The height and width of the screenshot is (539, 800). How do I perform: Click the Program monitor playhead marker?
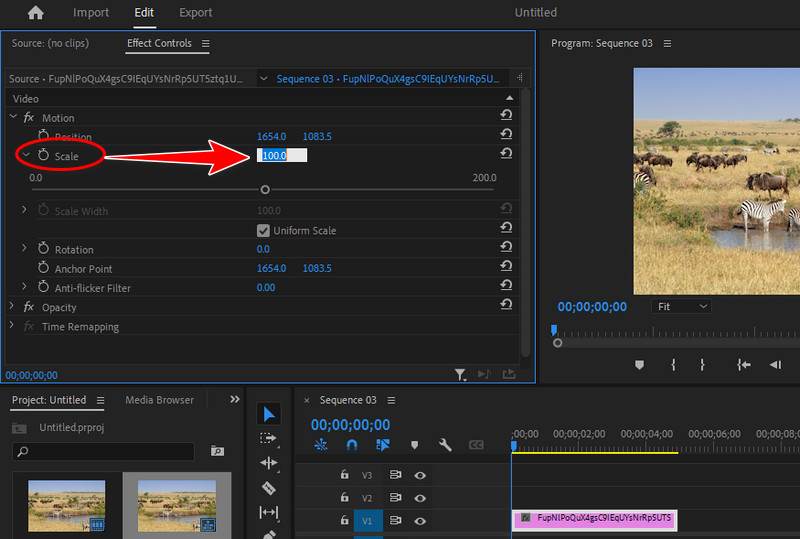pos(554,330)
